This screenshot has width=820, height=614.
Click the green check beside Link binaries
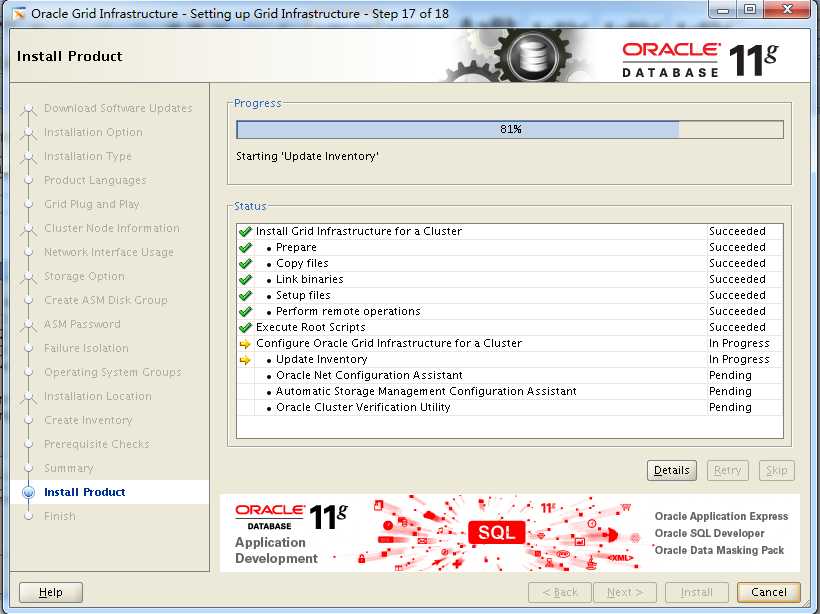245,279
